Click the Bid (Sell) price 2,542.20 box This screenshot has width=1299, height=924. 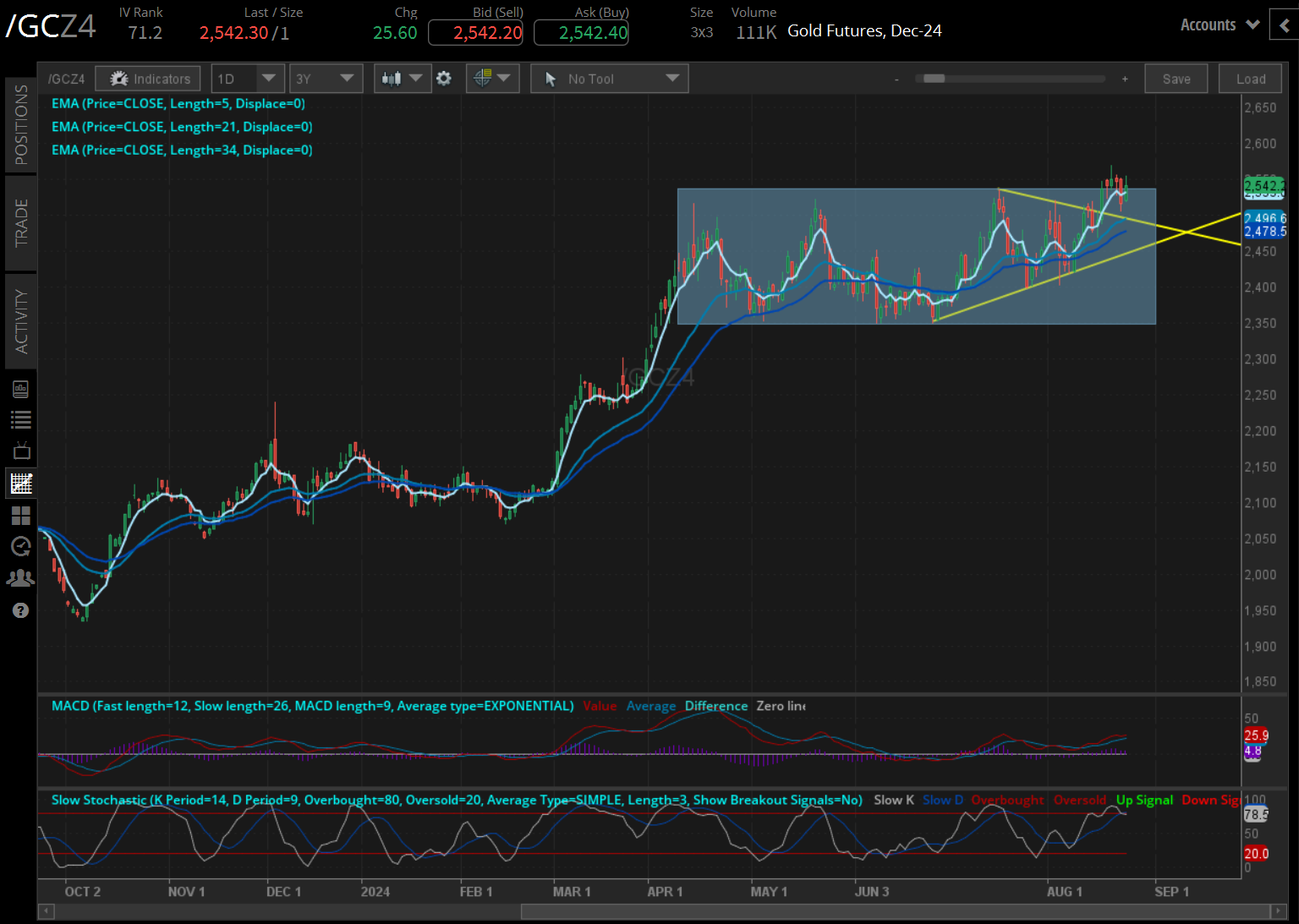pos(475,33)
